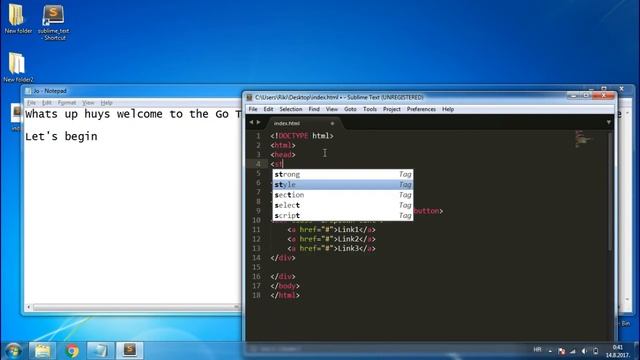Open the New folder desktop icon
This screenshot has width=640, height=360.
17,18
